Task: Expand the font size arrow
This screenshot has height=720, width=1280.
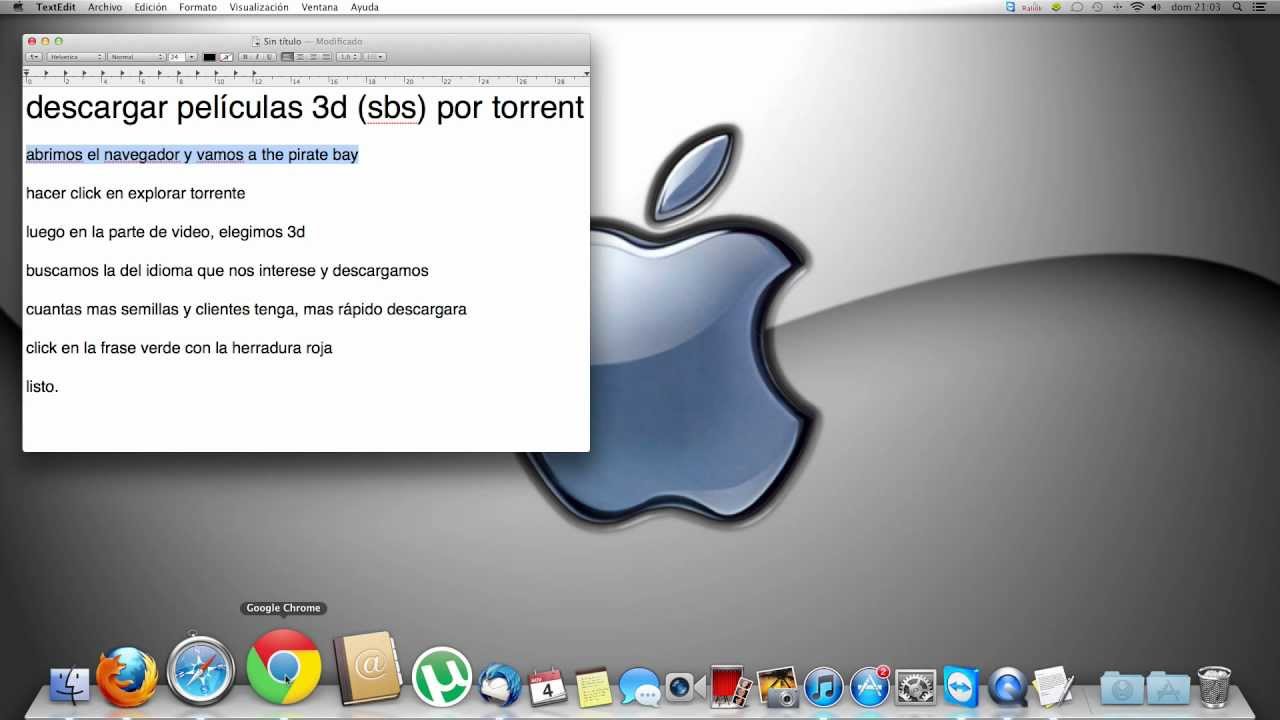Action: [x=191, y=57]
